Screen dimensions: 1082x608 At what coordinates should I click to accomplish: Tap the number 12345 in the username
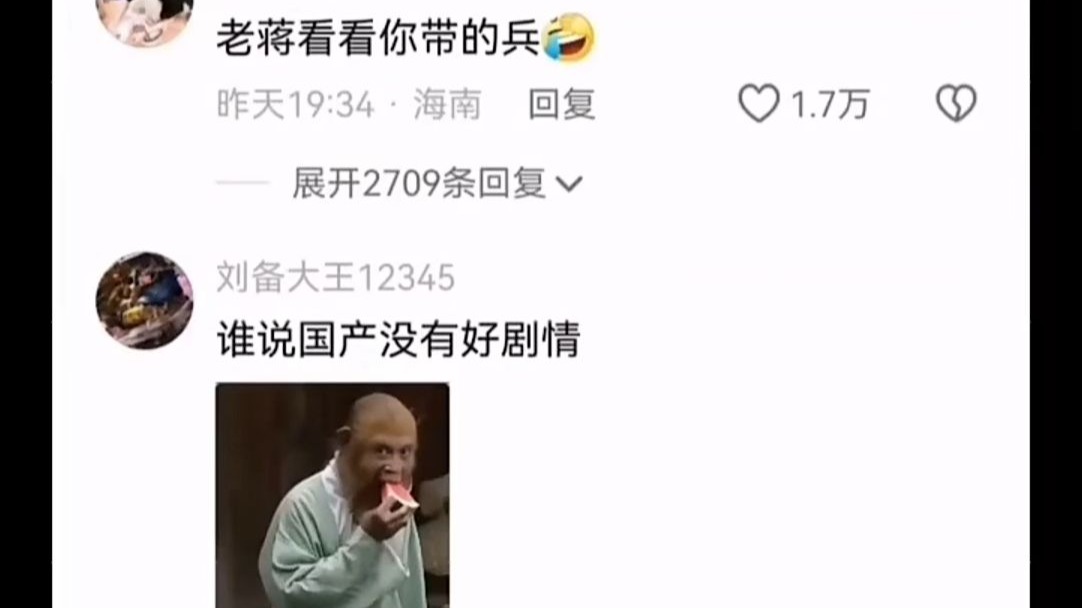coord(407,278)
